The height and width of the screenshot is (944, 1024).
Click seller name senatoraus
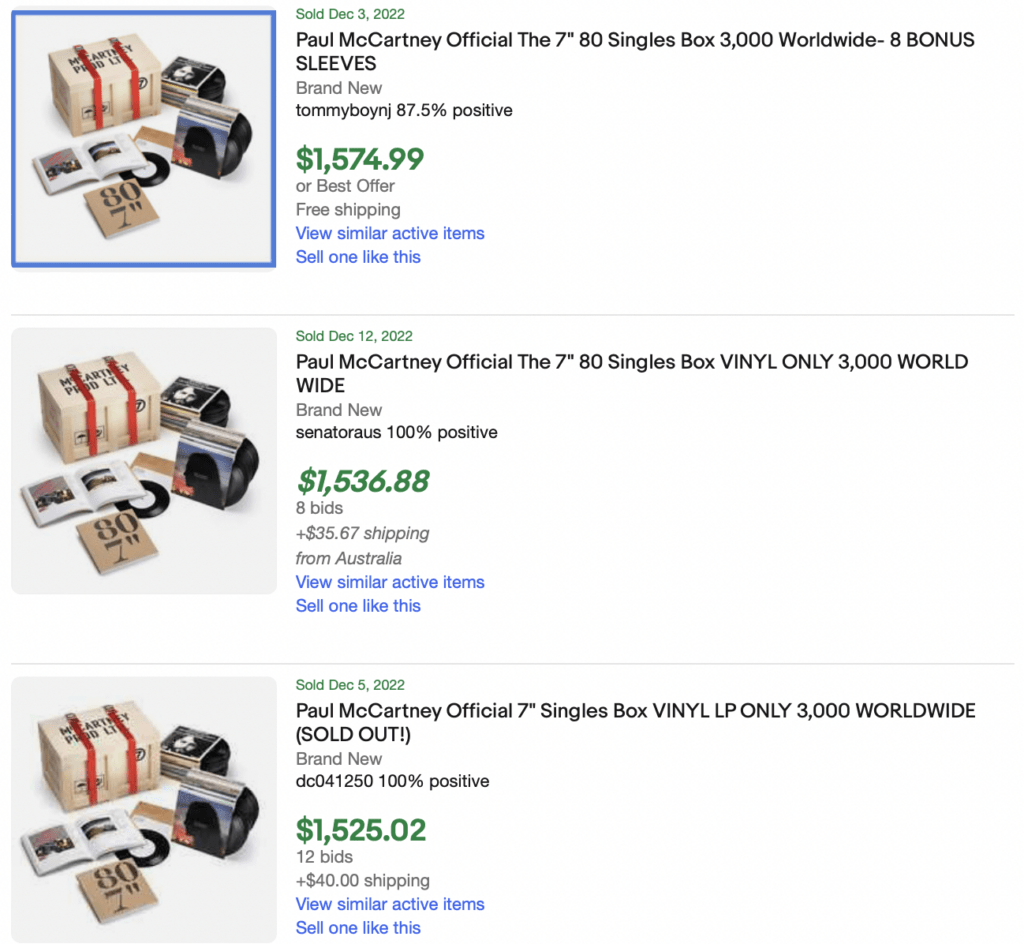pos(340,432)
